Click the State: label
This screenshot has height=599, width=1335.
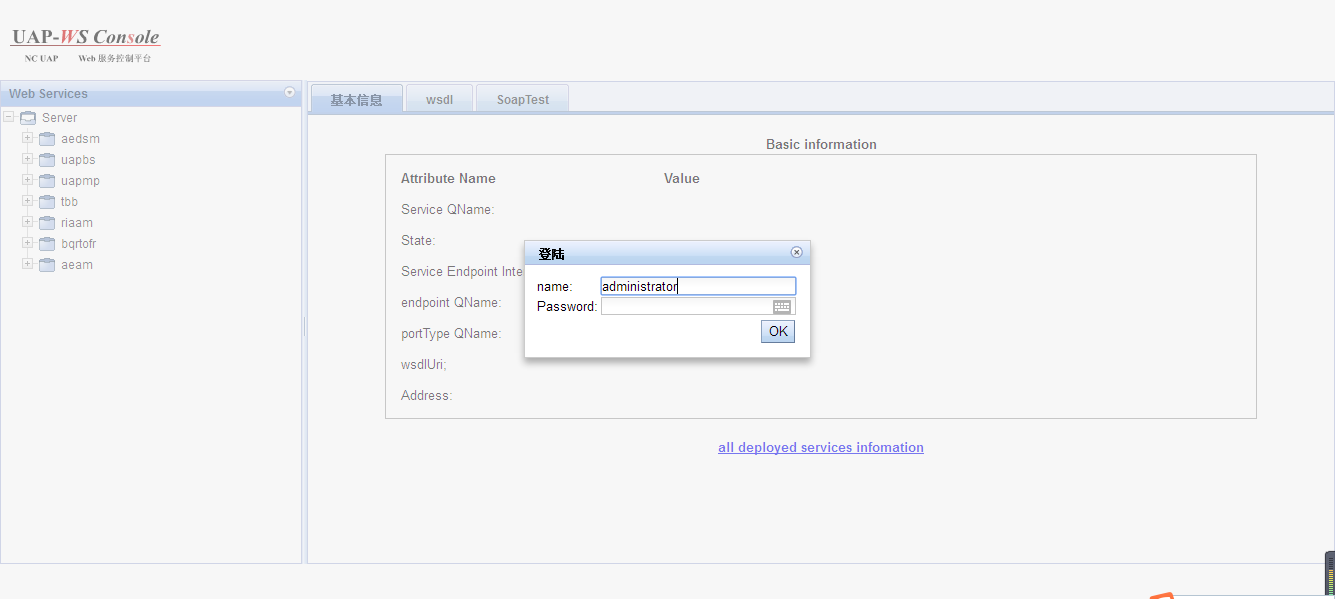click(418, 240)
